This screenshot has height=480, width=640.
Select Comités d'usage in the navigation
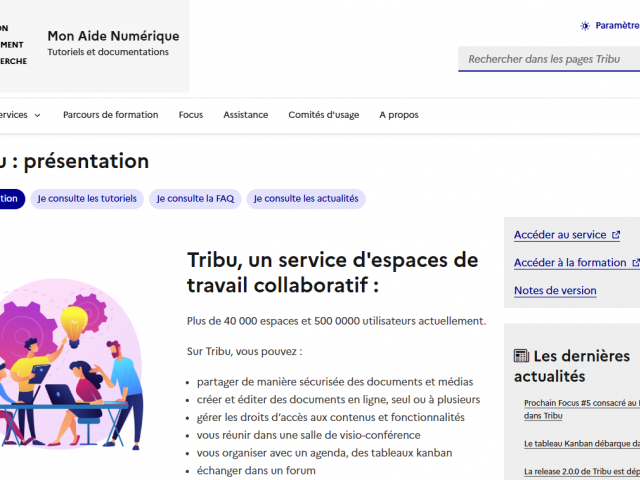pos(323,115)
